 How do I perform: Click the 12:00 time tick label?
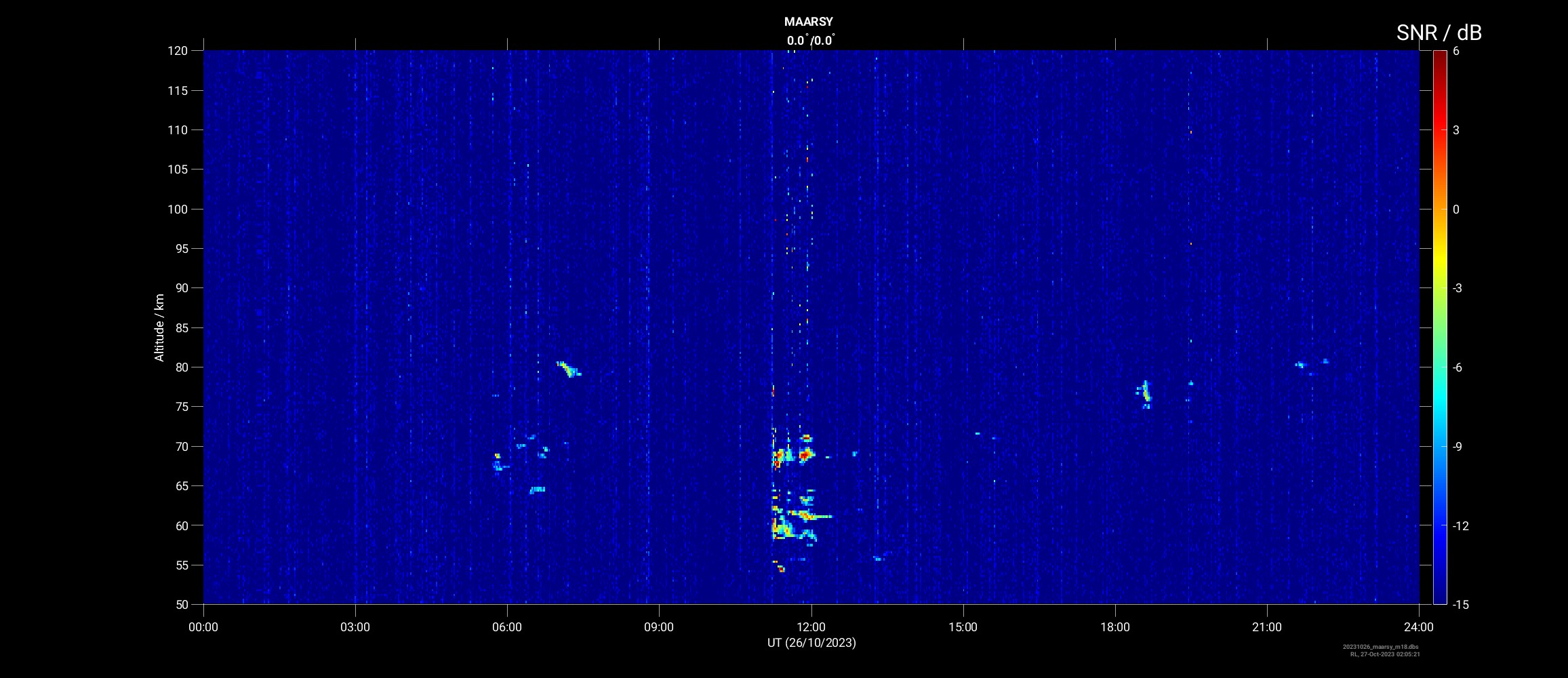tap(811, 627)
